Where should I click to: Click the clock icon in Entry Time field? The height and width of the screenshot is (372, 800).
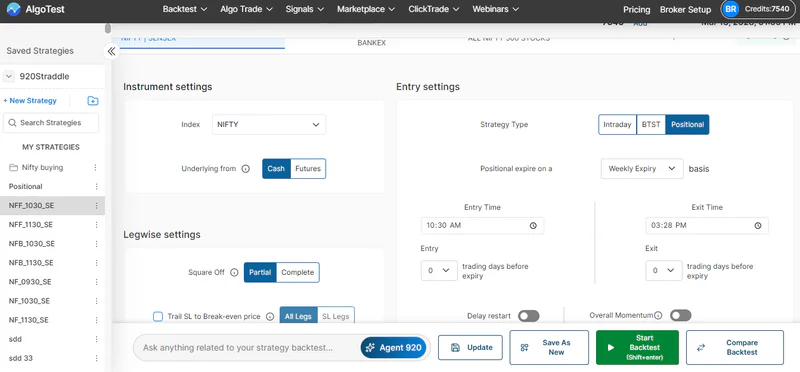tap(533, 226)
